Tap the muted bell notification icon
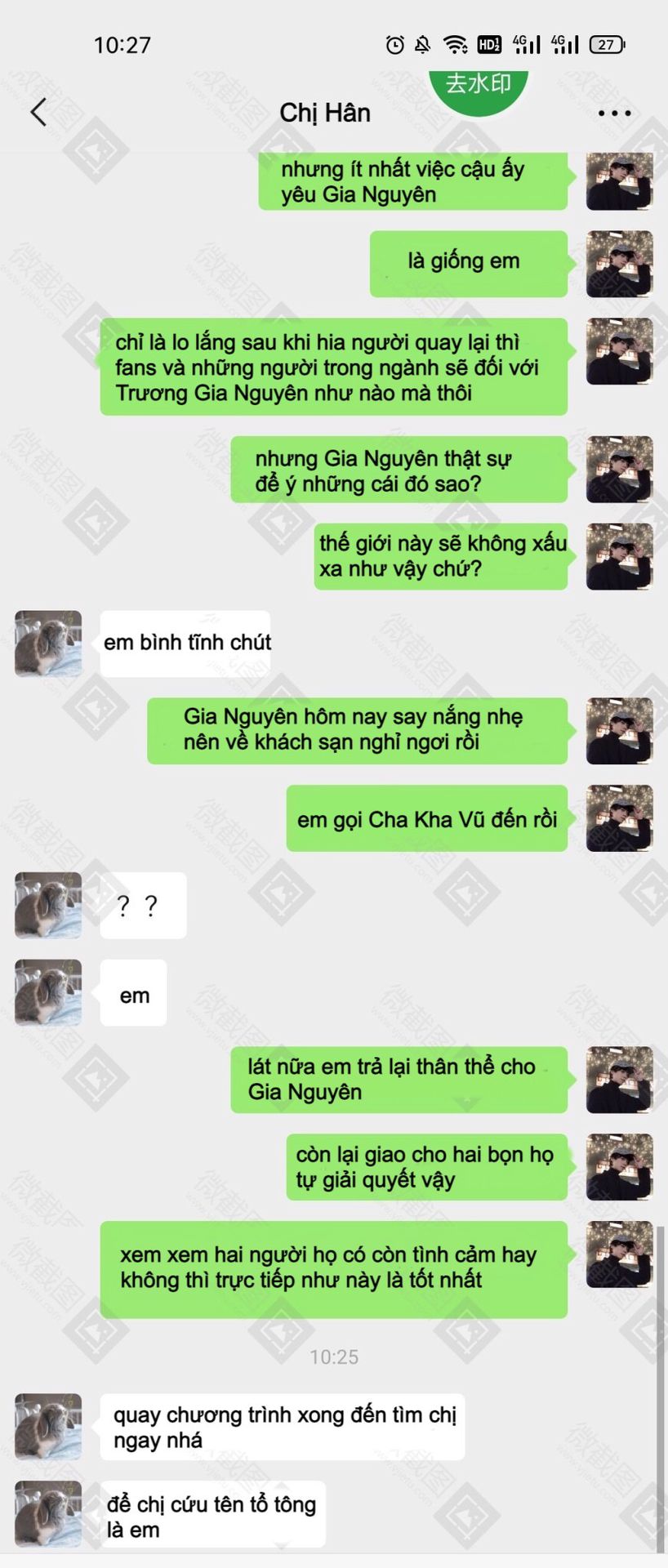 pyautogui.click(x=423, y=44)
